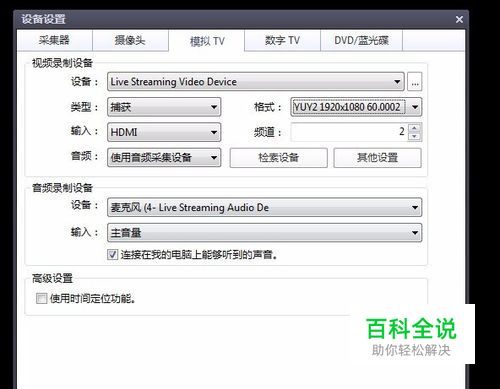Expand the audio 输入 dropdown showing 主音量
The height and width of the screenshot is (389, 500).
coord(264,233)
